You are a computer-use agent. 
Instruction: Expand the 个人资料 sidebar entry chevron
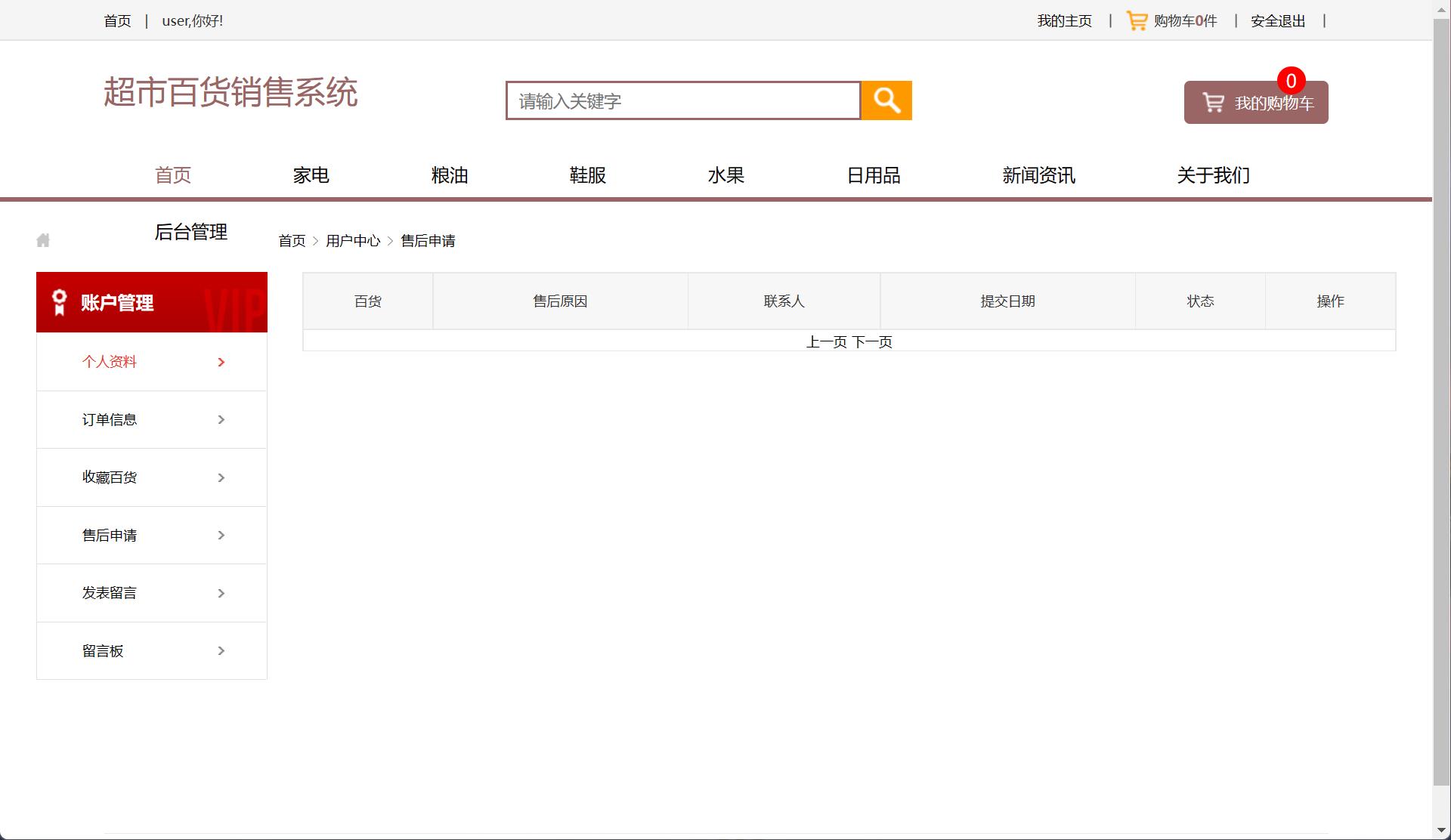pyautogui.click(x=221, y=363)
